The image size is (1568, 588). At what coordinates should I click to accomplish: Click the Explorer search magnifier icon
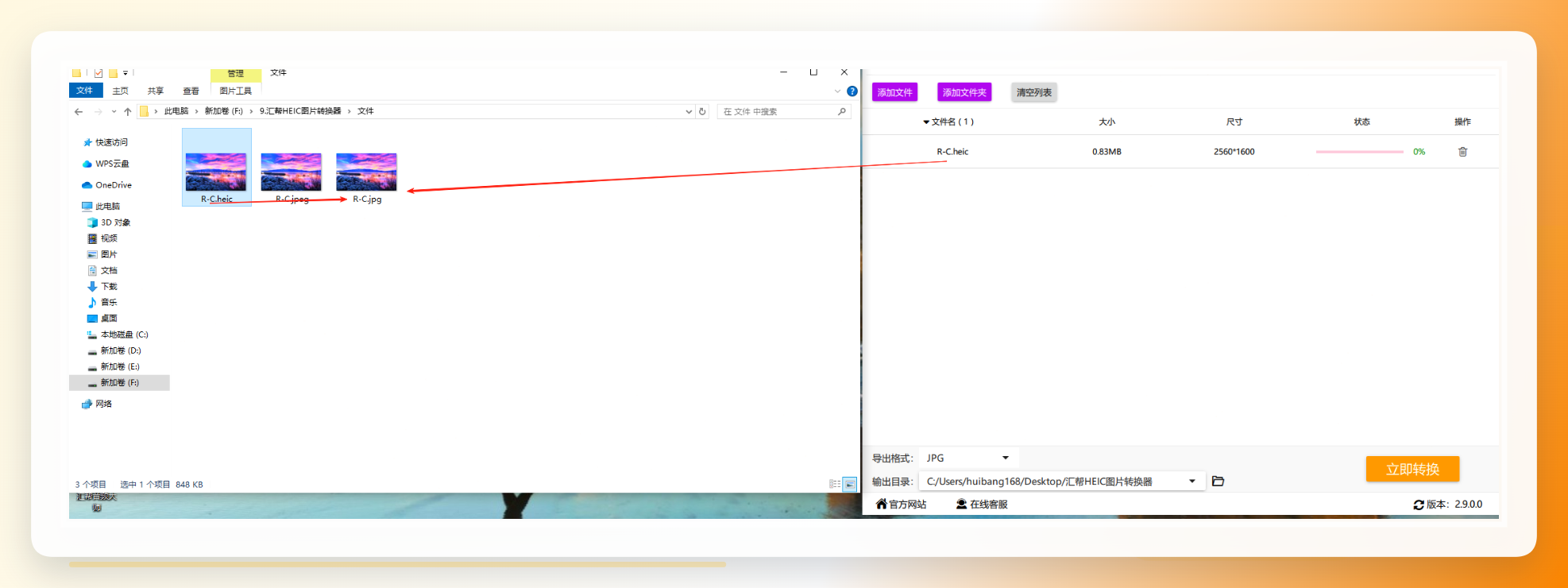[842, 111]
